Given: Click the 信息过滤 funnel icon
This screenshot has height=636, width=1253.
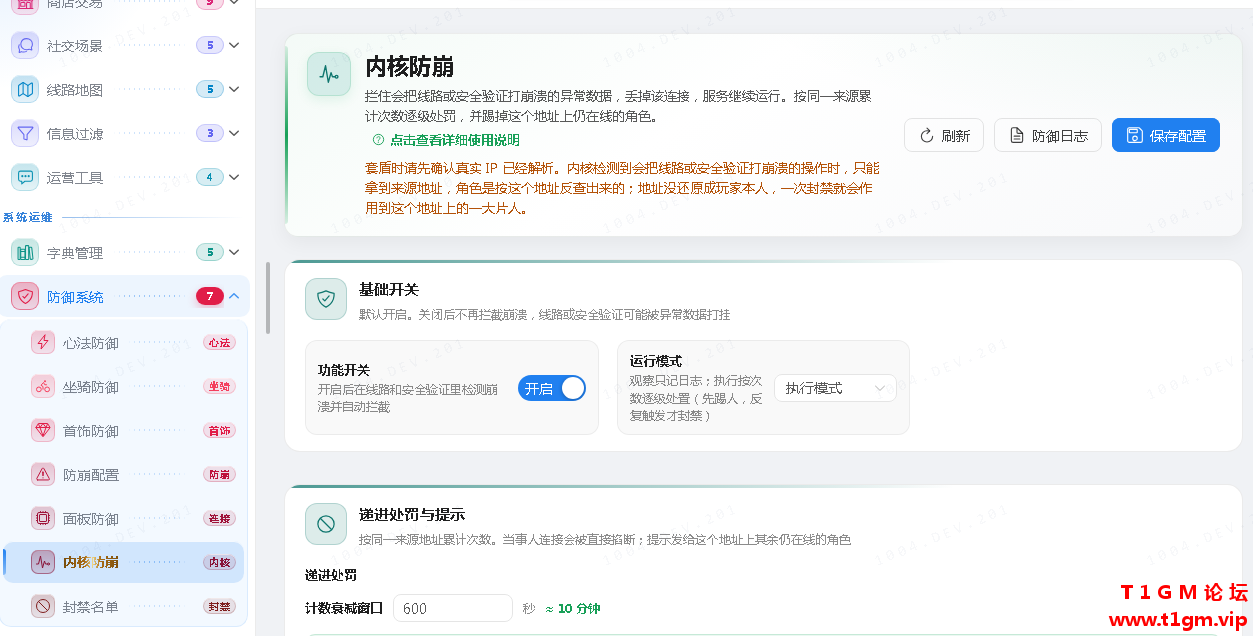Looking at the screenshot, I should [x=25, y=133].
